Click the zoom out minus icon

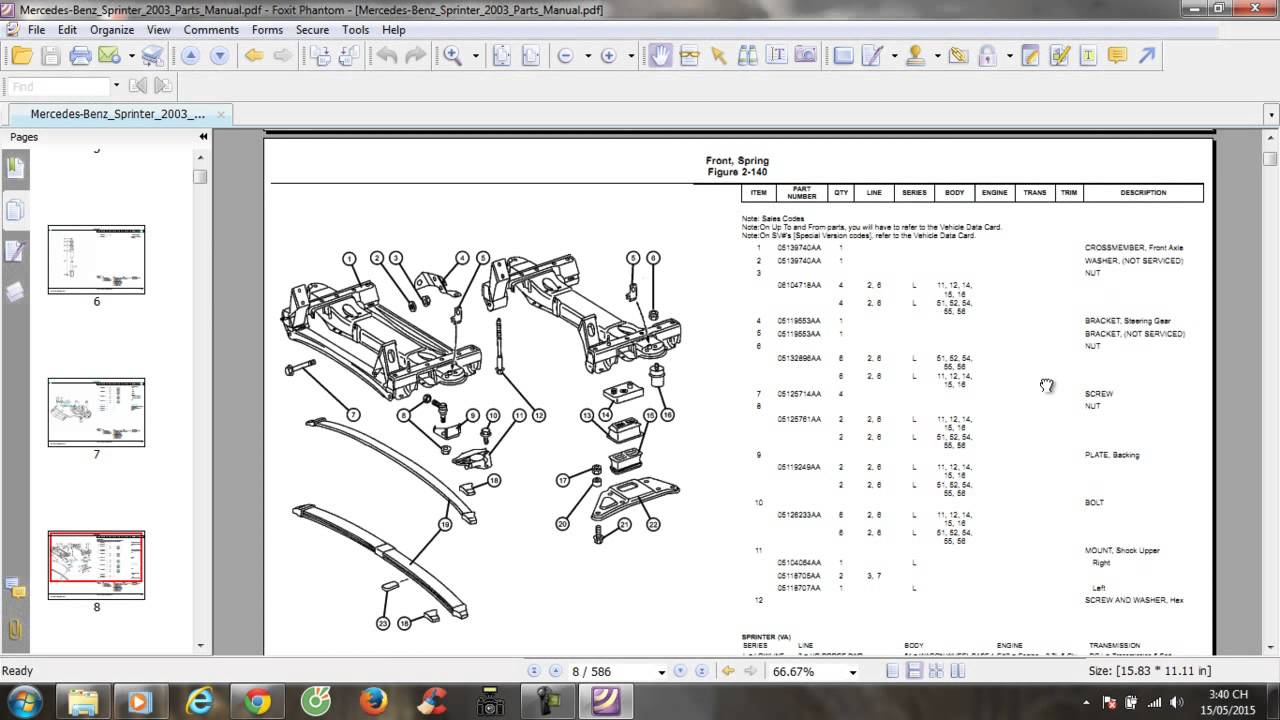click(566, 56)
